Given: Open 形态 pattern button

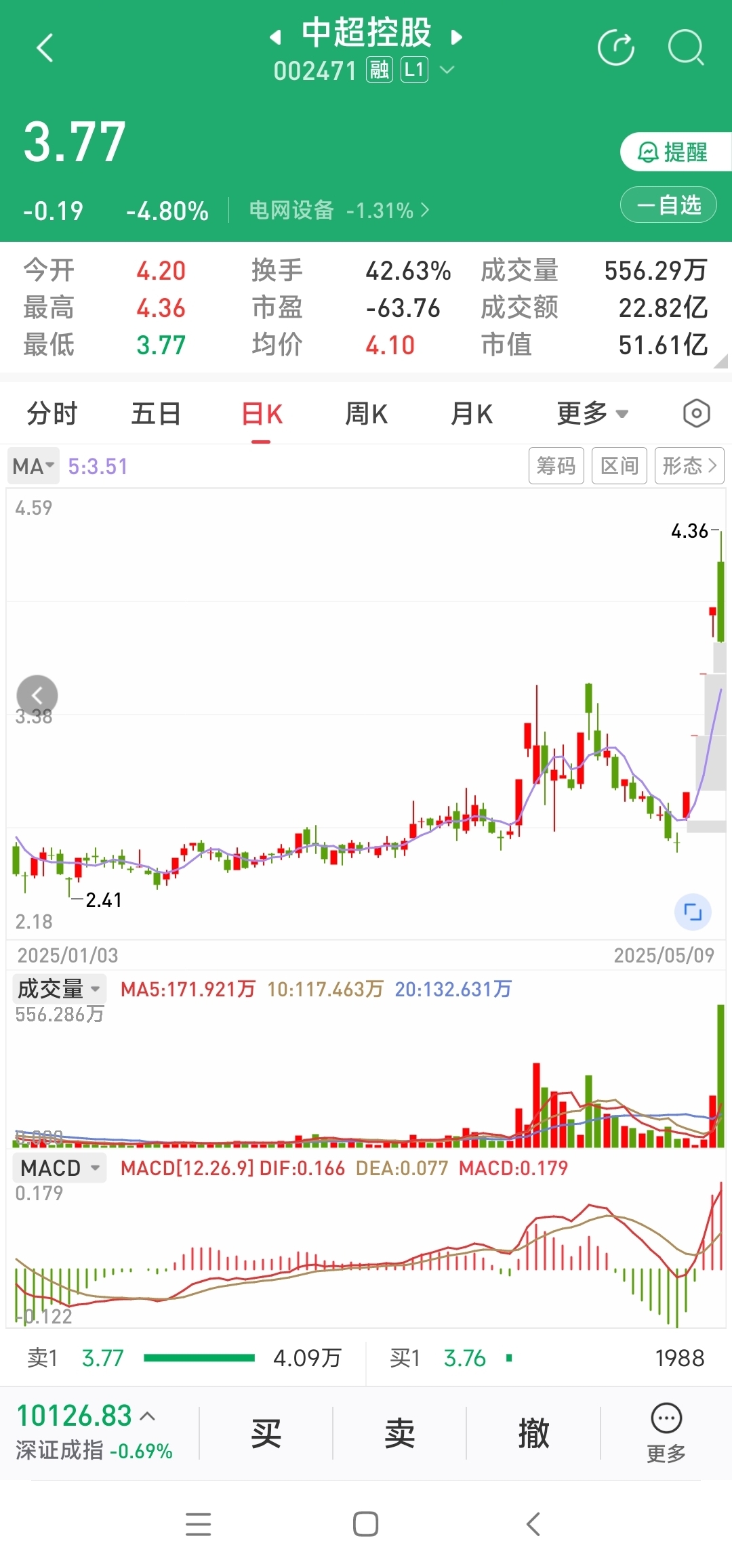Looking at the screenshot, I should (689, 465).
